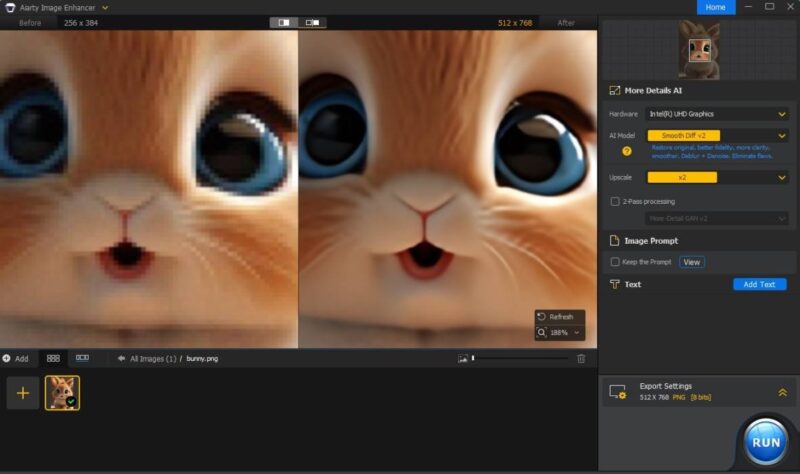Screen dimensions: 800x474
Task: Click the Image Prompt heading
Action: pyautogui.click(x=651, y=241)
